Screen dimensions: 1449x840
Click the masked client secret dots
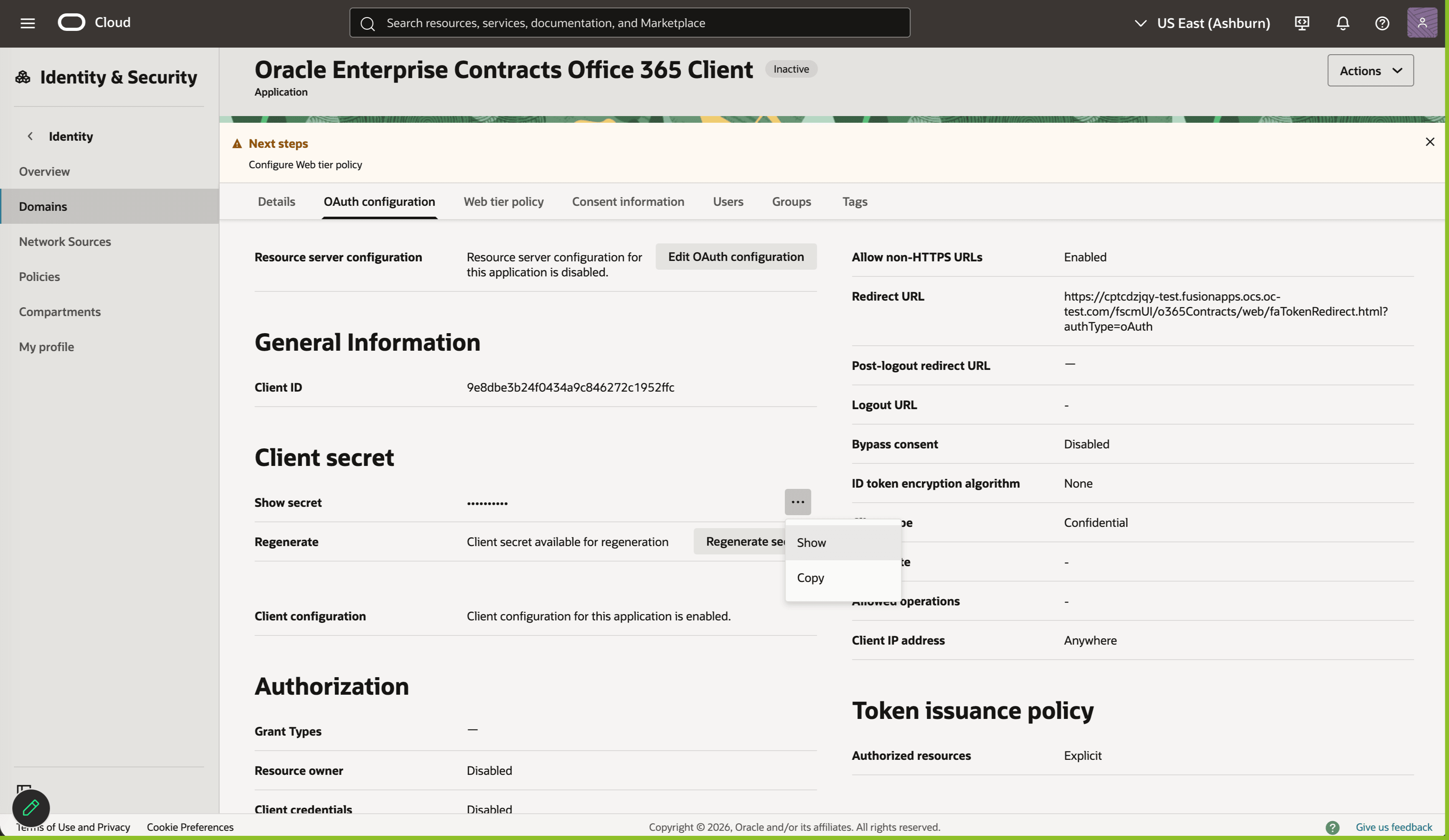(487, 503)
